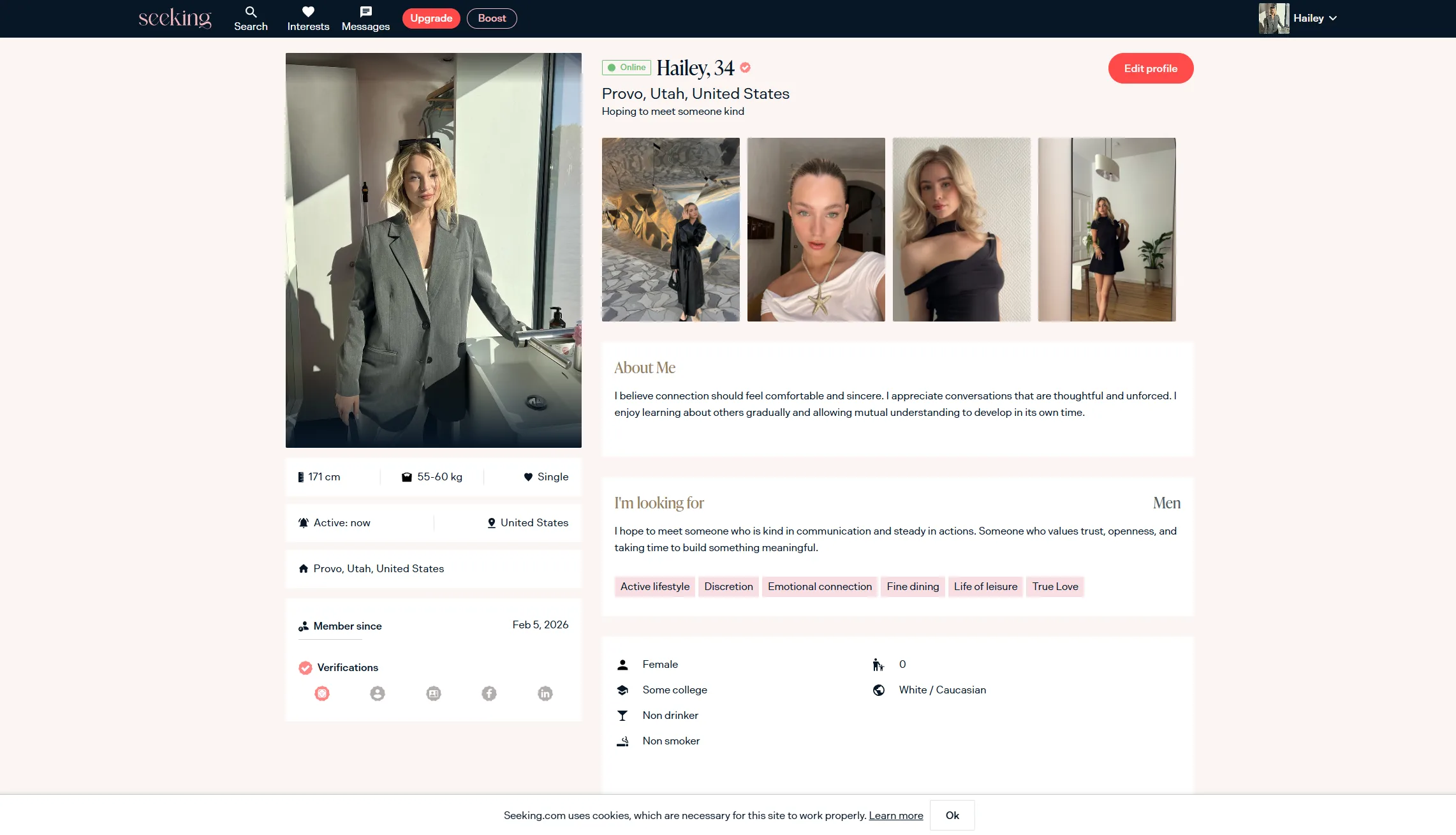1456x835 pixels.
Task: Open Messages via the chat bubble icon
Action: (x=365, y=12)
